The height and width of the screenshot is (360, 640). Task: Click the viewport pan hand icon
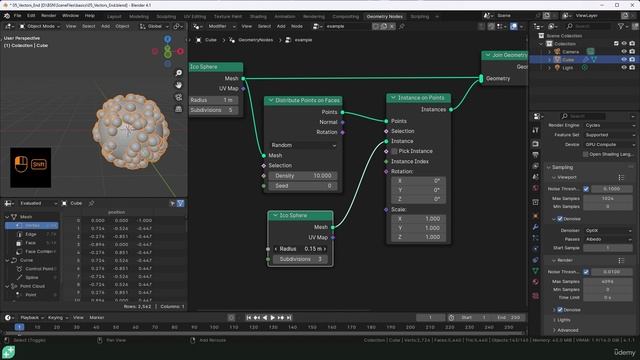178,85
